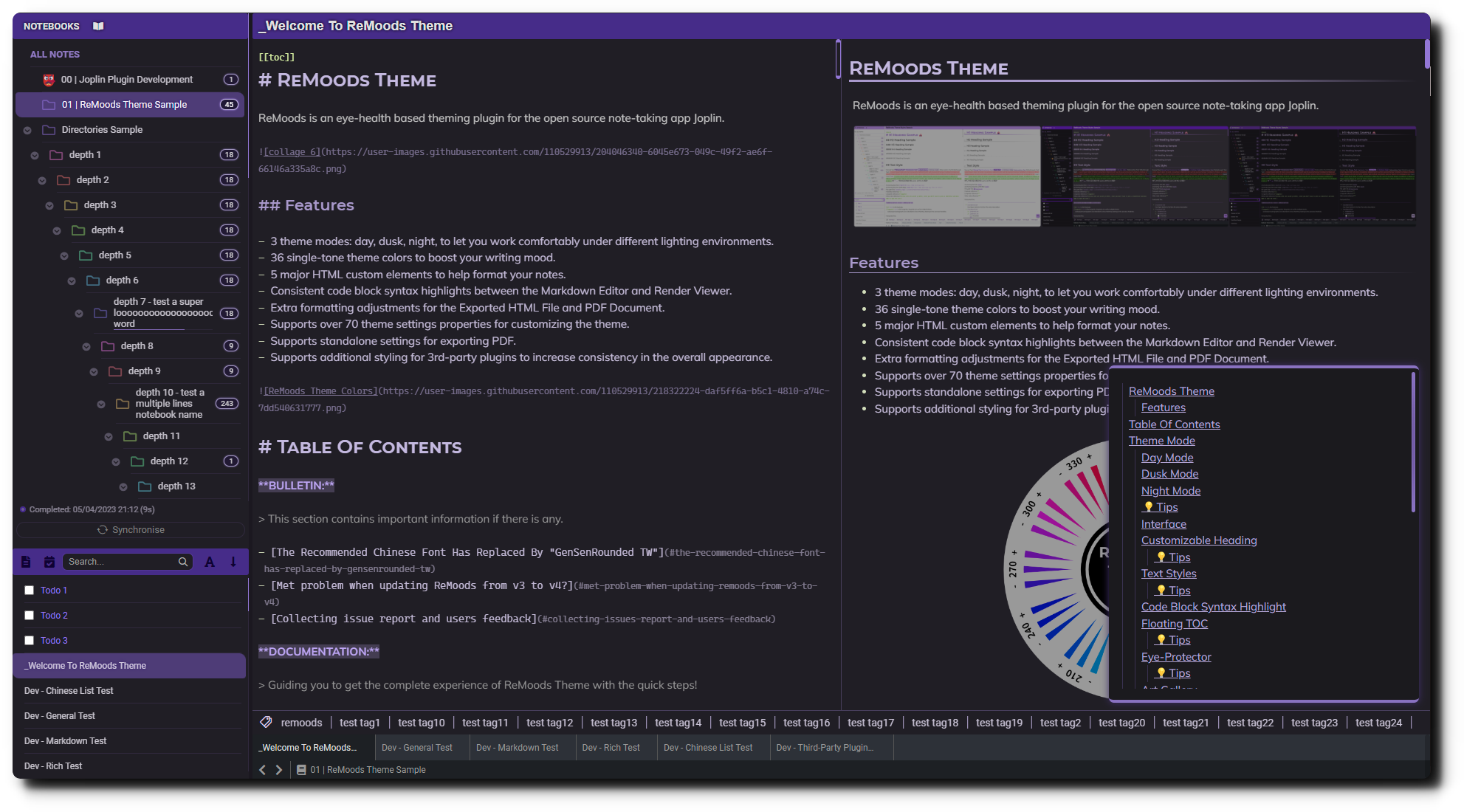The image size is (1464, 812).
Task: Follow the Code Block Syntax Highlight link
Action: (x=1213, y=607)
